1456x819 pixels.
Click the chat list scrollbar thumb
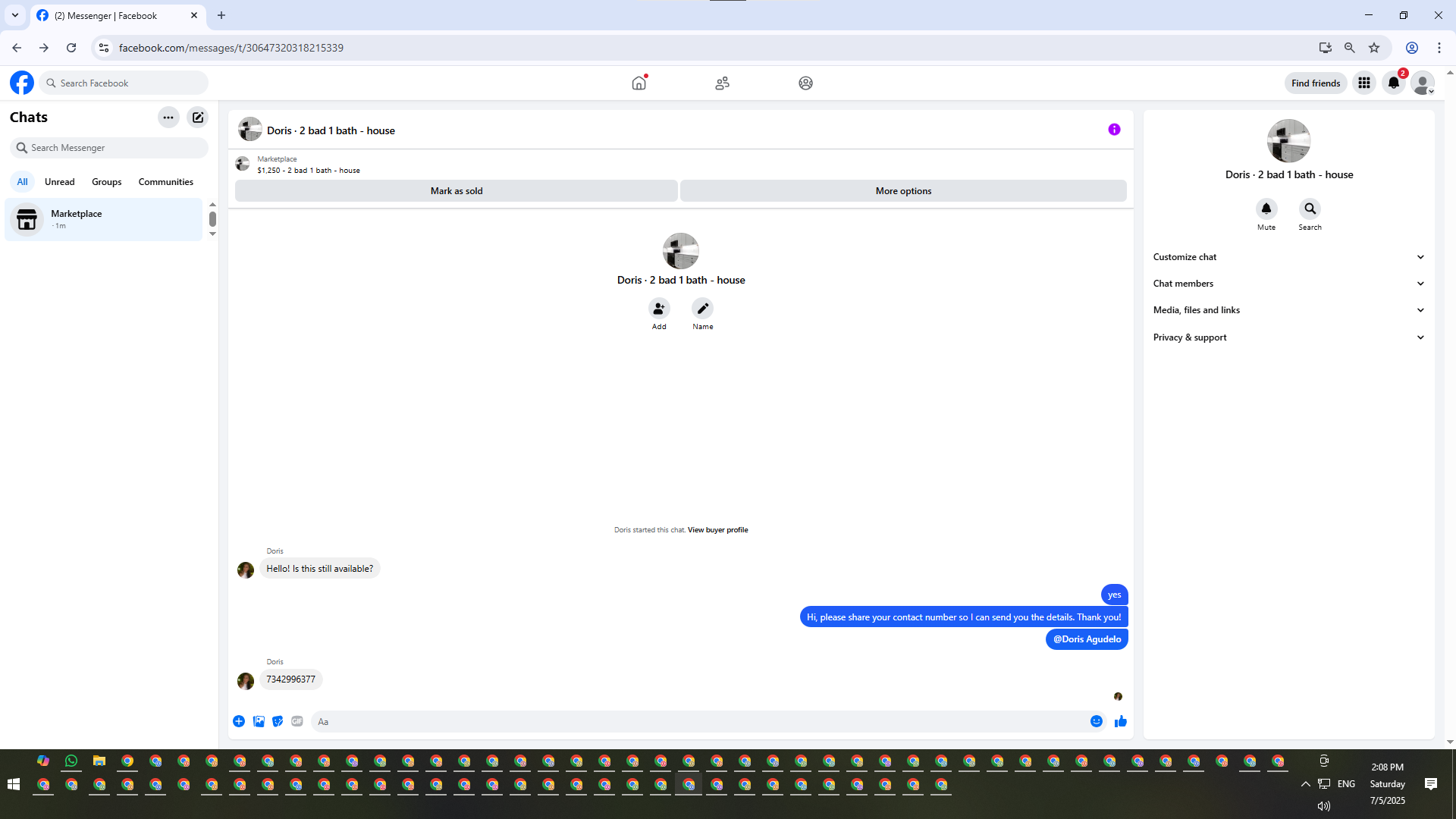click(212, 219)
